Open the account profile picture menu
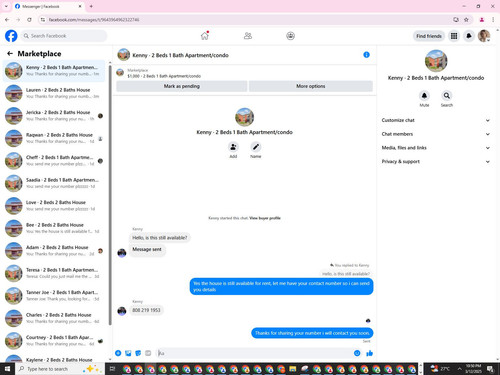Image resolution: width=500 pixels, height=375 pixels. point(484,36)
